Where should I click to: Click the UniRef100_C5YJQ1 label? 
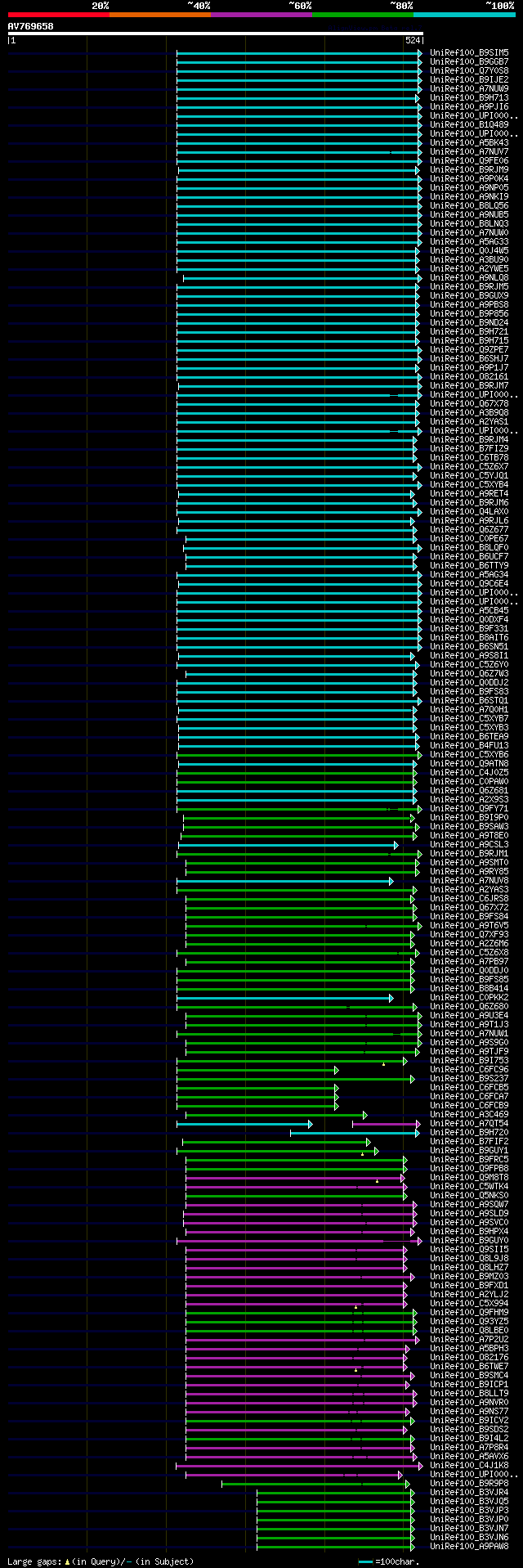pos(469,475)
